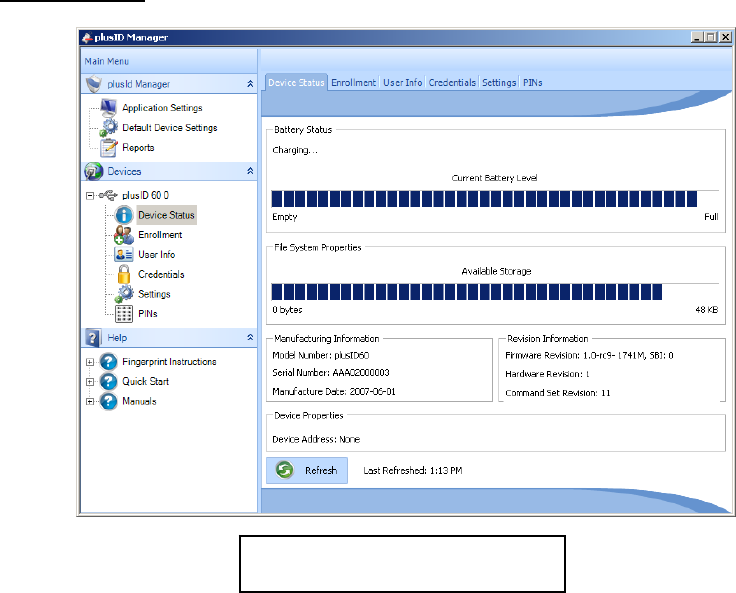This screenshot has width=736, height=593.
Task: Click the Firmware Revision text line
Action: [x=590, y=355]
